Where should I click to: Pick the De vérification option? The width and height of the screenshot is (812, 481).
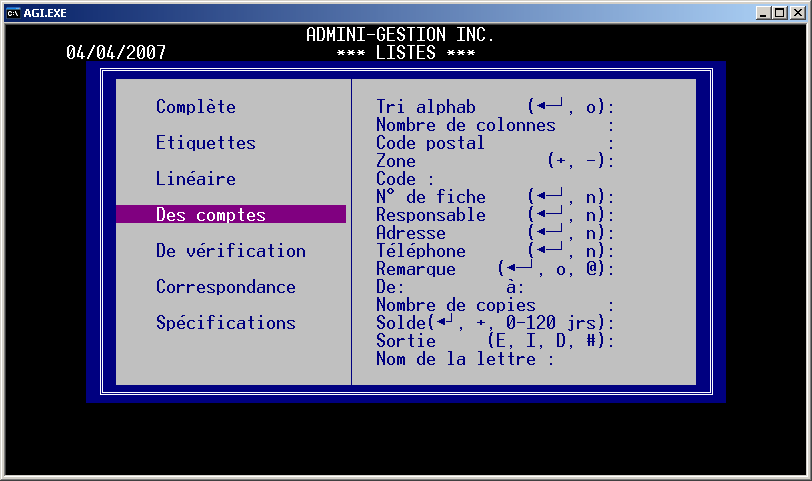click(231, 251)
